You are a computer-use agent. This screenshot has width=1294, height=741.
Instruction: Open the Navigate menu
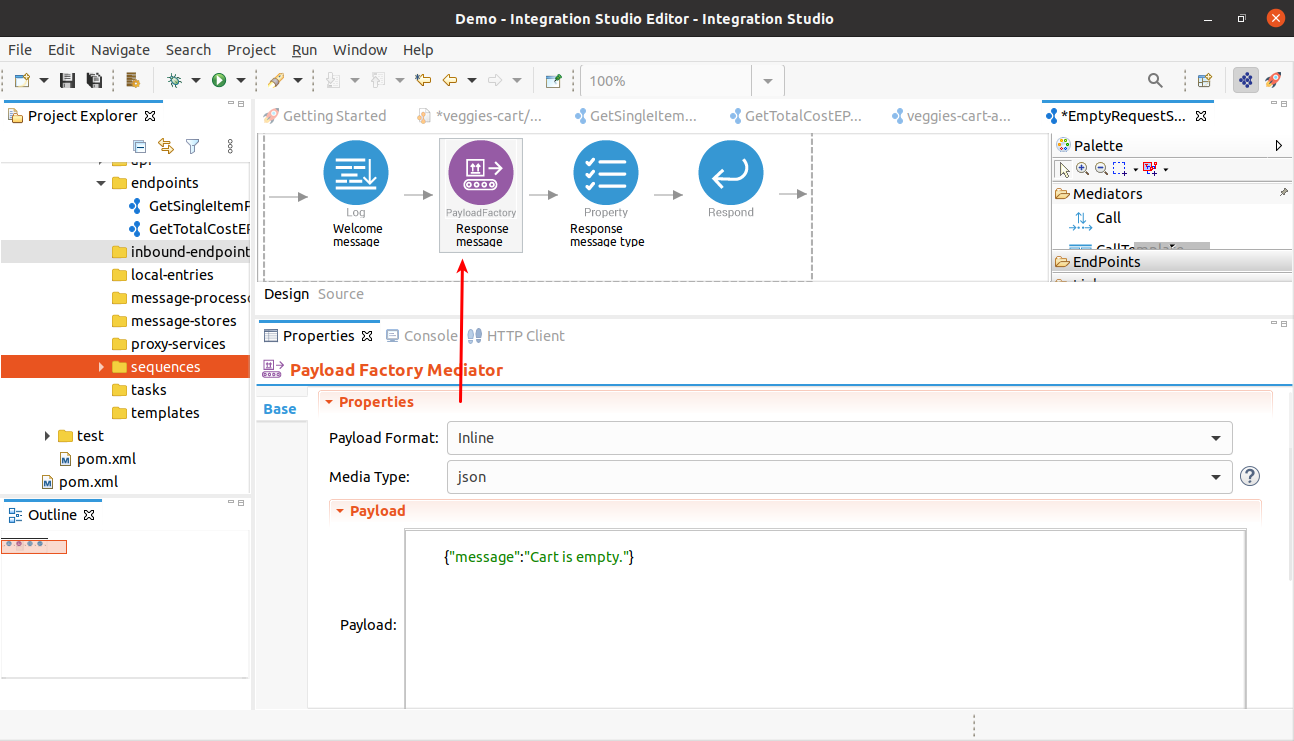(120, 50)
